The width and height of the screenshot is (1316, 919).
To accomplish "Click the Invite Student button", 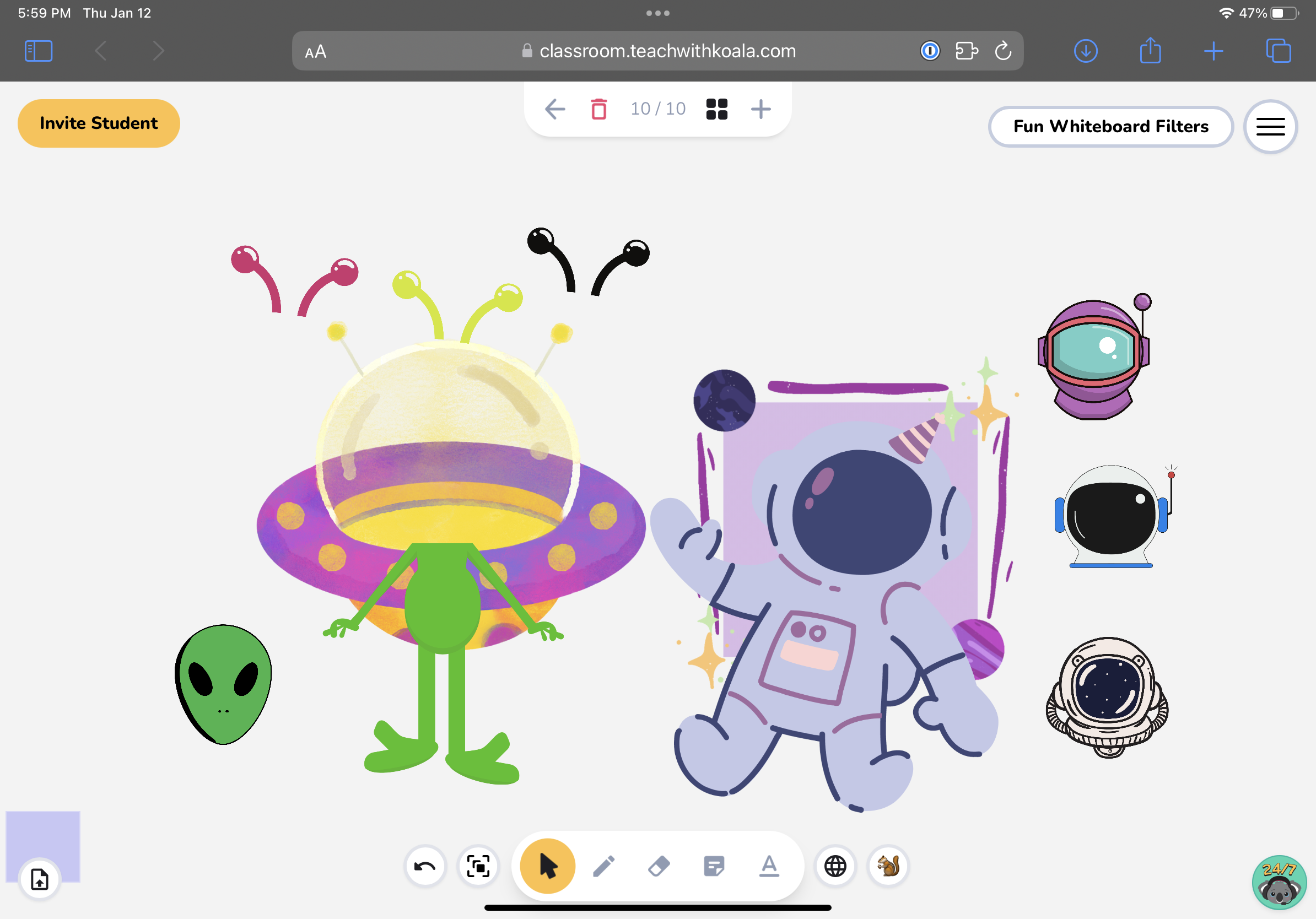I will pyautogui.click(x=98, y=123).
